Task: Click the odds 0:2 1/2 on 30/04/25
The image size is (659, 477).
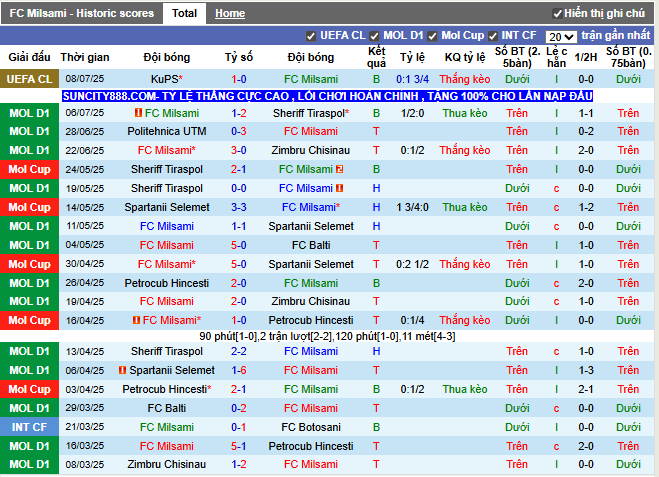Action: click(x=412, y=264)
